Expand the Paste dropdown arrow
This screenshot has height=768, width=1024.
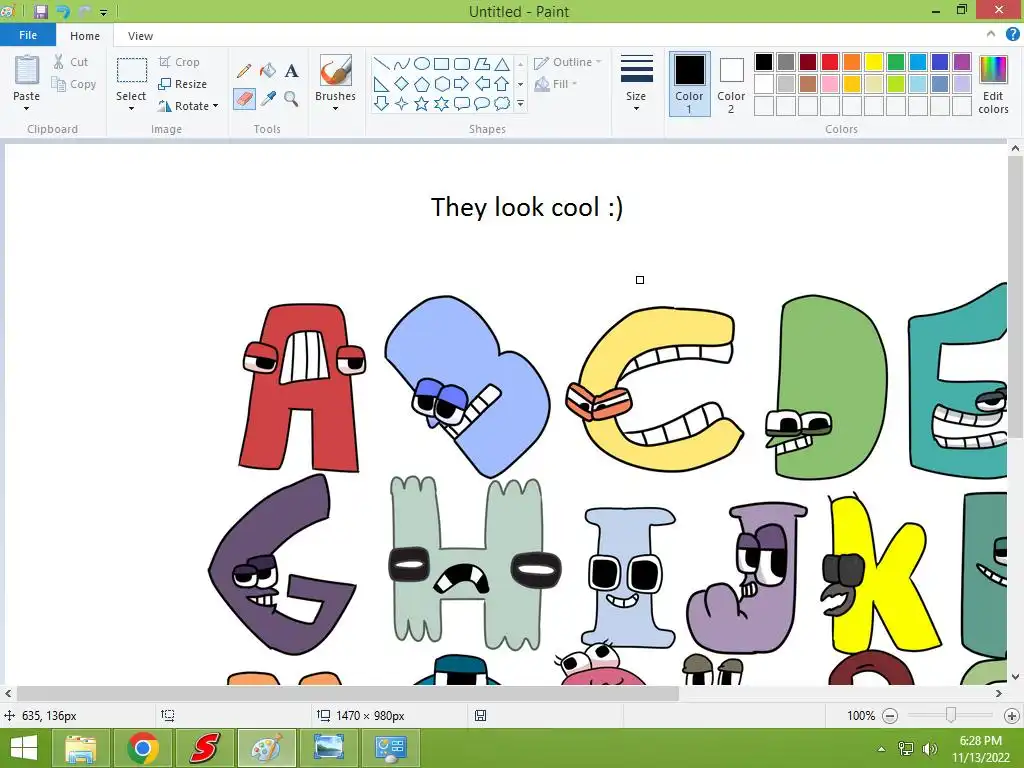pyautogui.click(x=27, y=108)
